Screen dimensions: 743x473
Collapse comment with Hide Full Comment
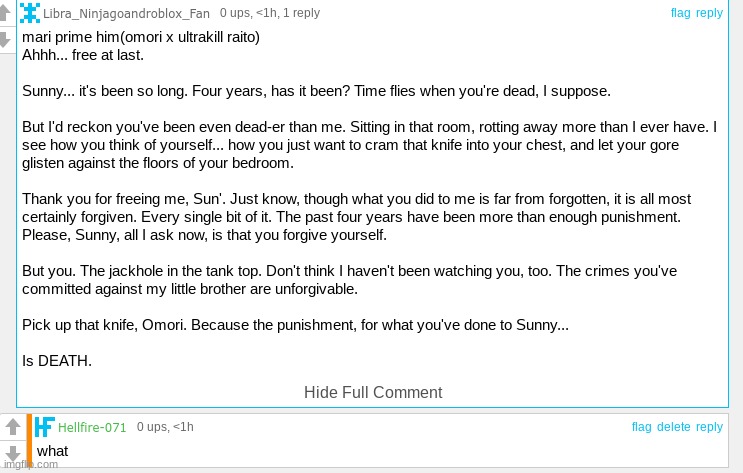tap(373, 392)
